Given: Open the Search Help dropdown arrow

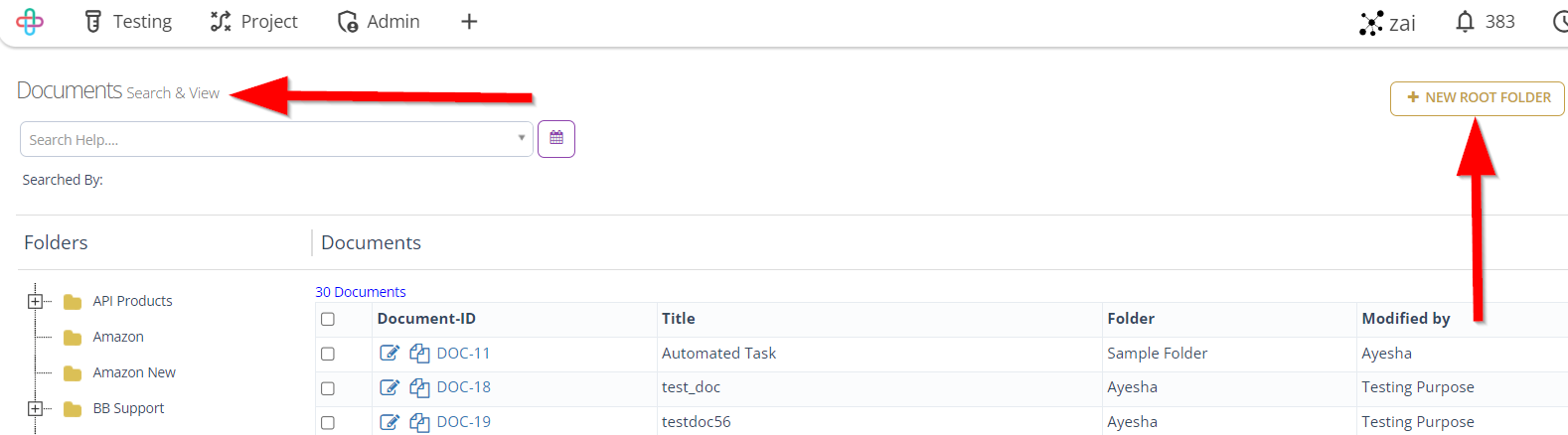Looking at the screenshot, I should pos(521,138).
